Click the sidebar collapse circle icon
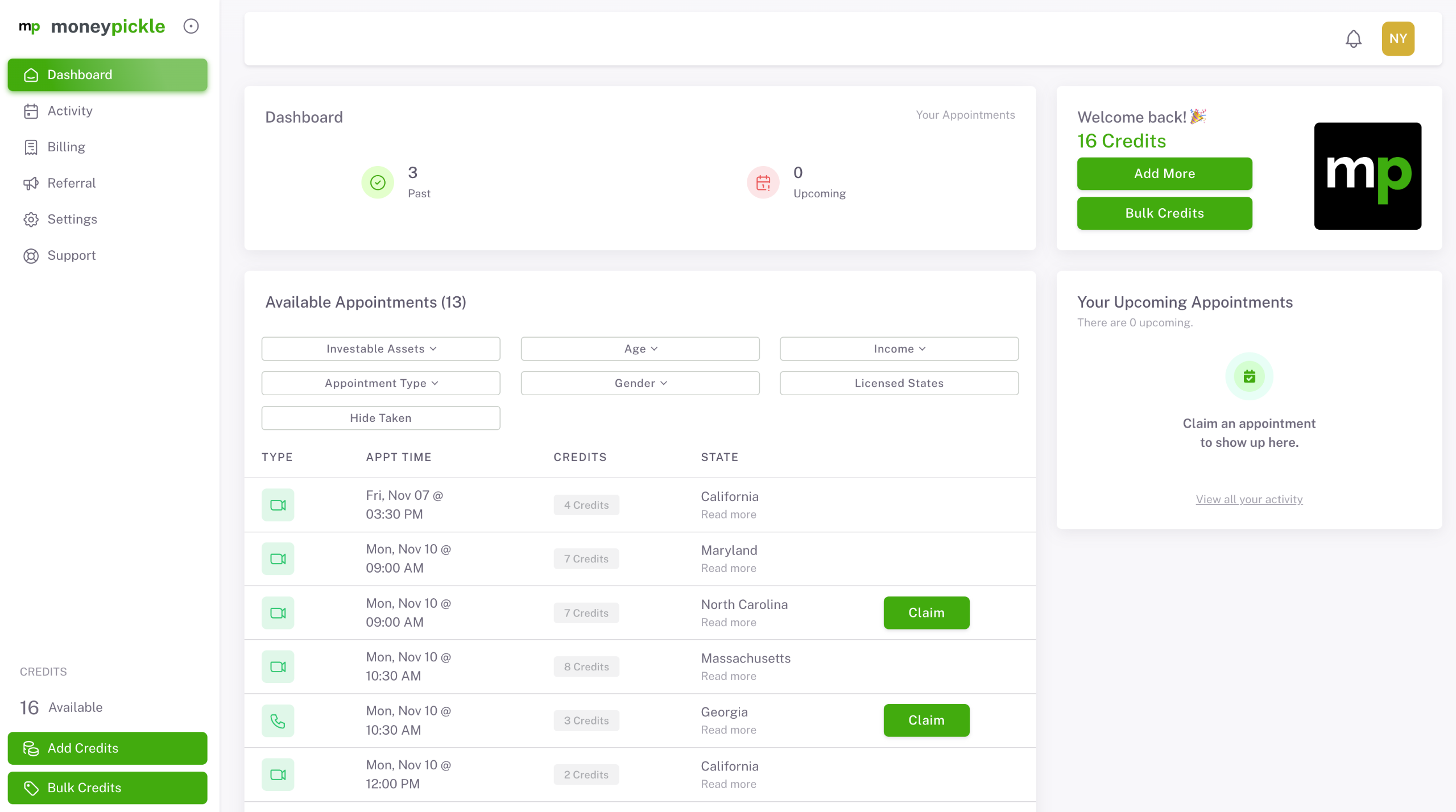Viewport: 1456px width, 812px height. [191, 26]
